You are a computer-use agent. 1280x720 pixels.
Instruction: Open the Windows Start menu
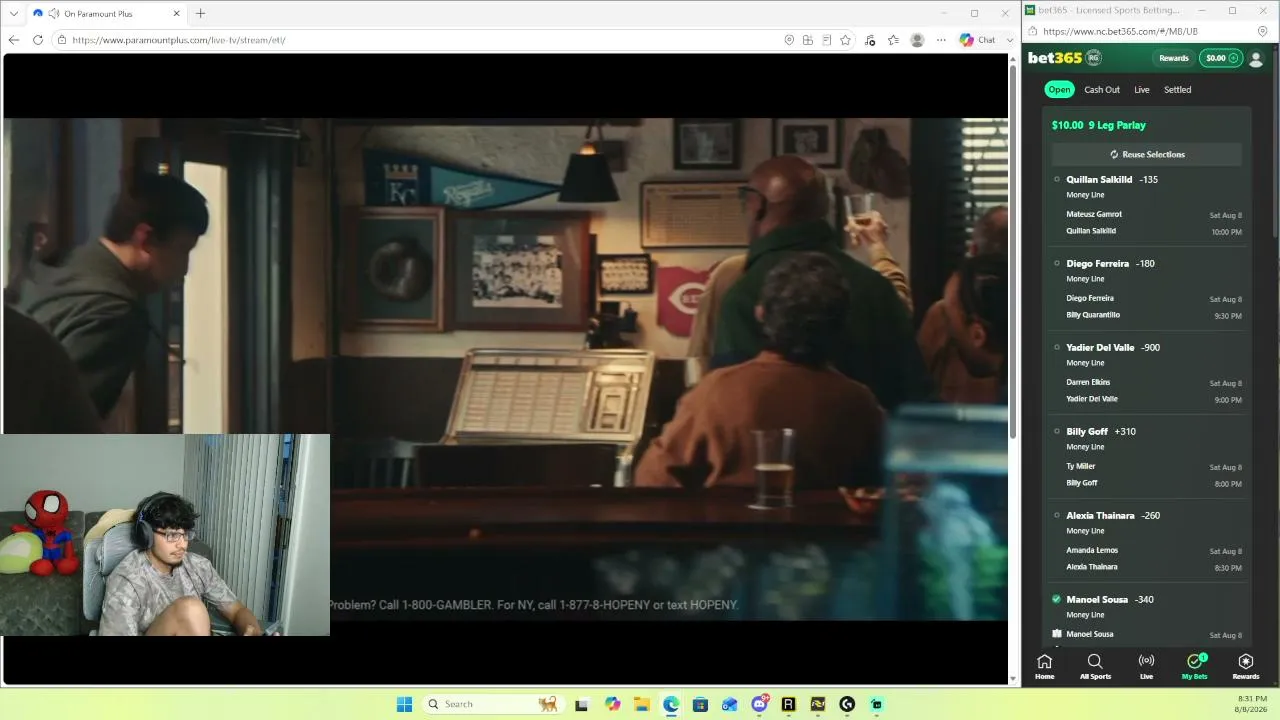point(404,704)
